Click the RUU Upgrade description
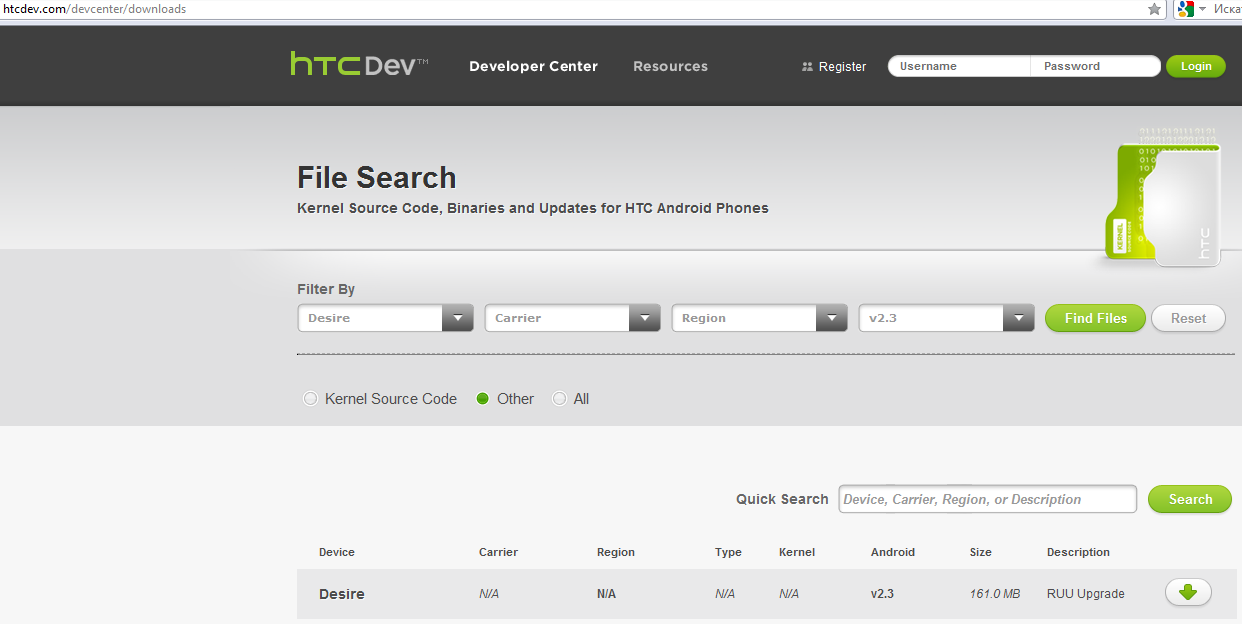1242x624 pixels. (x=1086, y=594)
